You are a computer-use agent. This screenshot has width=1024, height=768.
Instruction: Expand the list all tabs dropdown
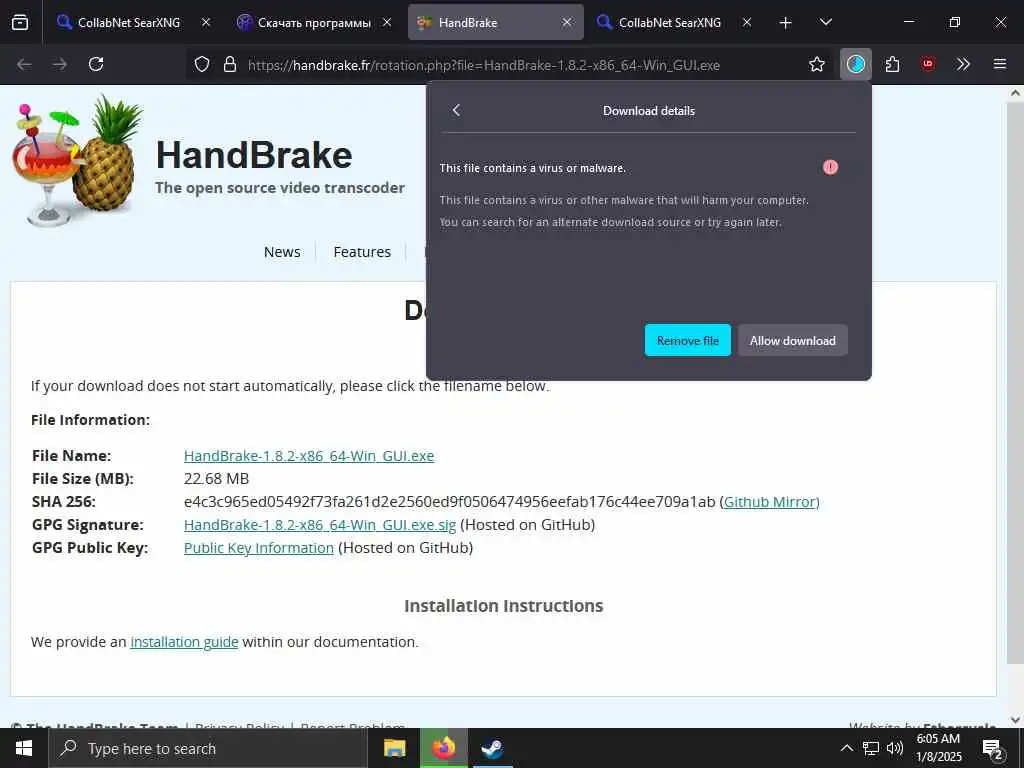pyautogui.click(x=825, y=22)
